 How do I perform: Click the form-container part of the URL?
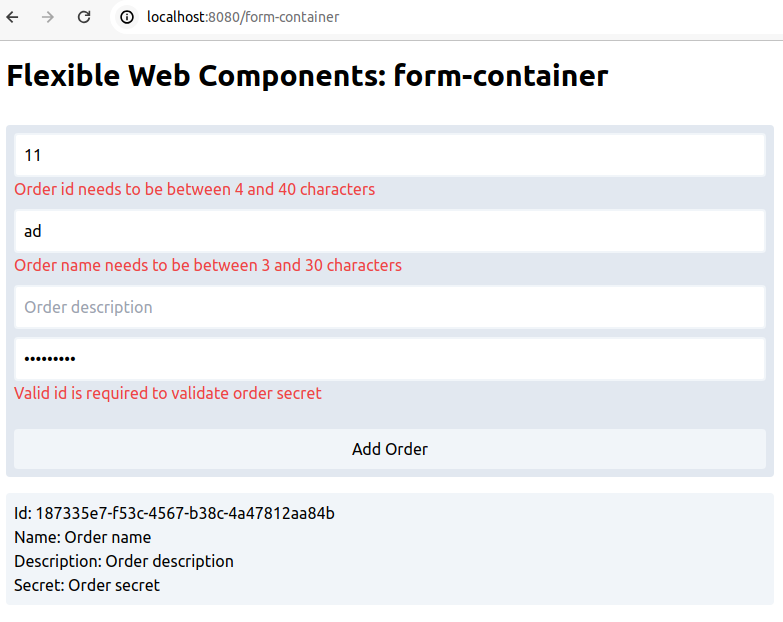pyautogui.click(x=292, y=17)
